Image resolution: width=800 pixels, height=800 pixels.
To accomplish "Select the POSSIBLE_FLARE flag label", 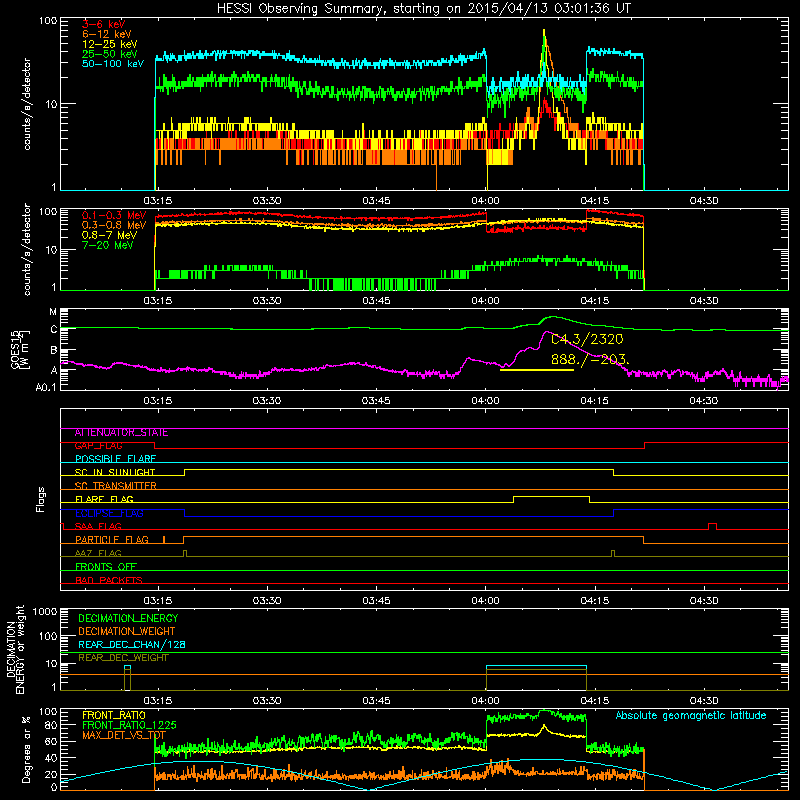I will point(115,459).
